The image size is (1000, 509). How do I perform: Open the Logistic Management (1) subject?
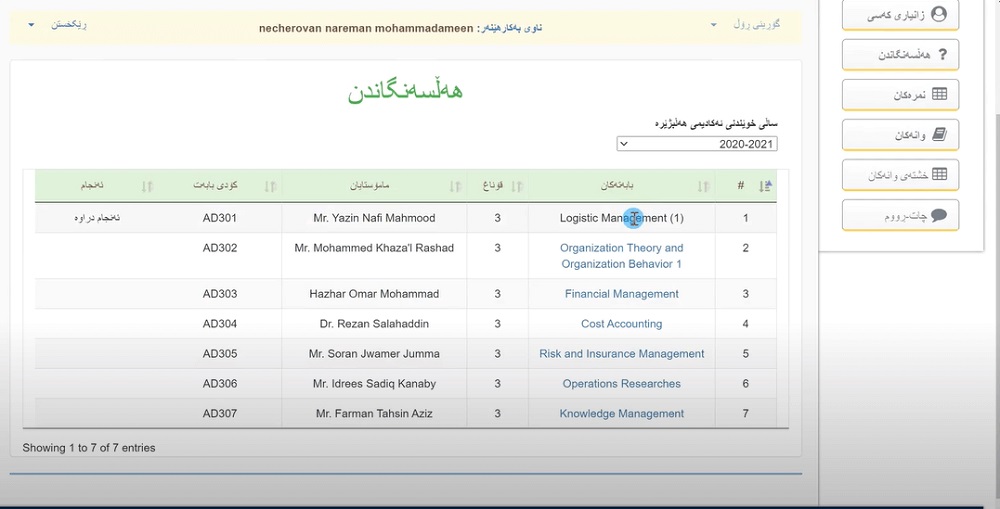pos(621,218)
